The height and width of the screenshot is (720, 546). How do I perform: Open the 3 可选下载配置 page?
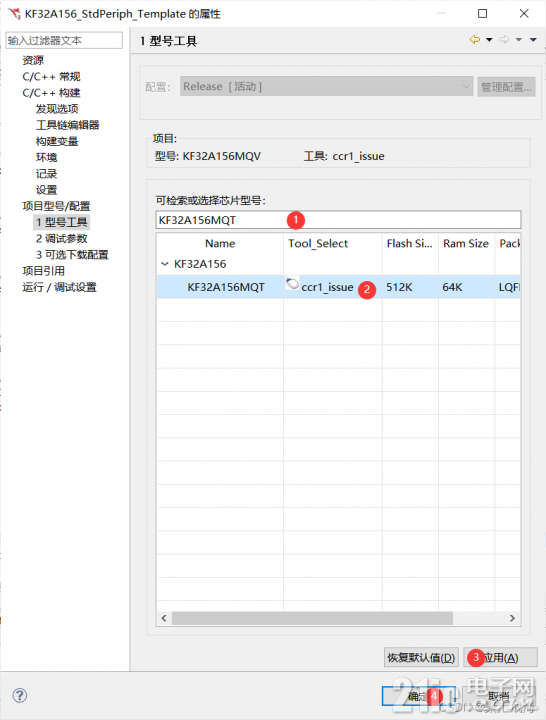tap(72, 254)
